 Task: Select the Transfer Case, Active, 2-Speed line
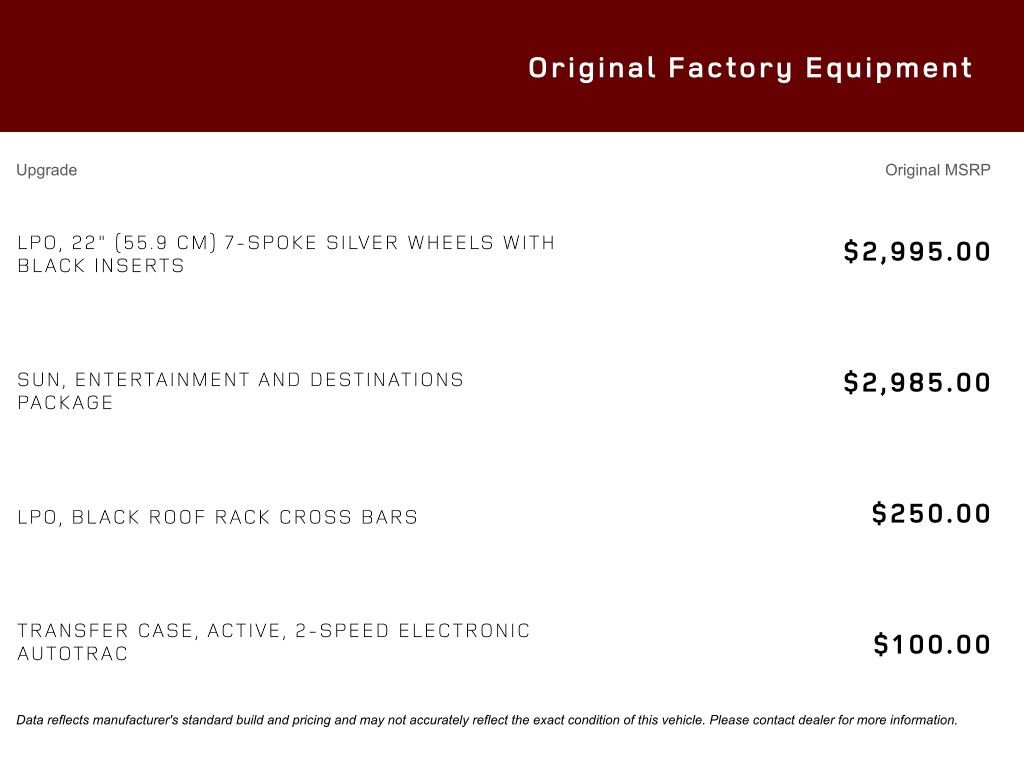pos(273,631)
